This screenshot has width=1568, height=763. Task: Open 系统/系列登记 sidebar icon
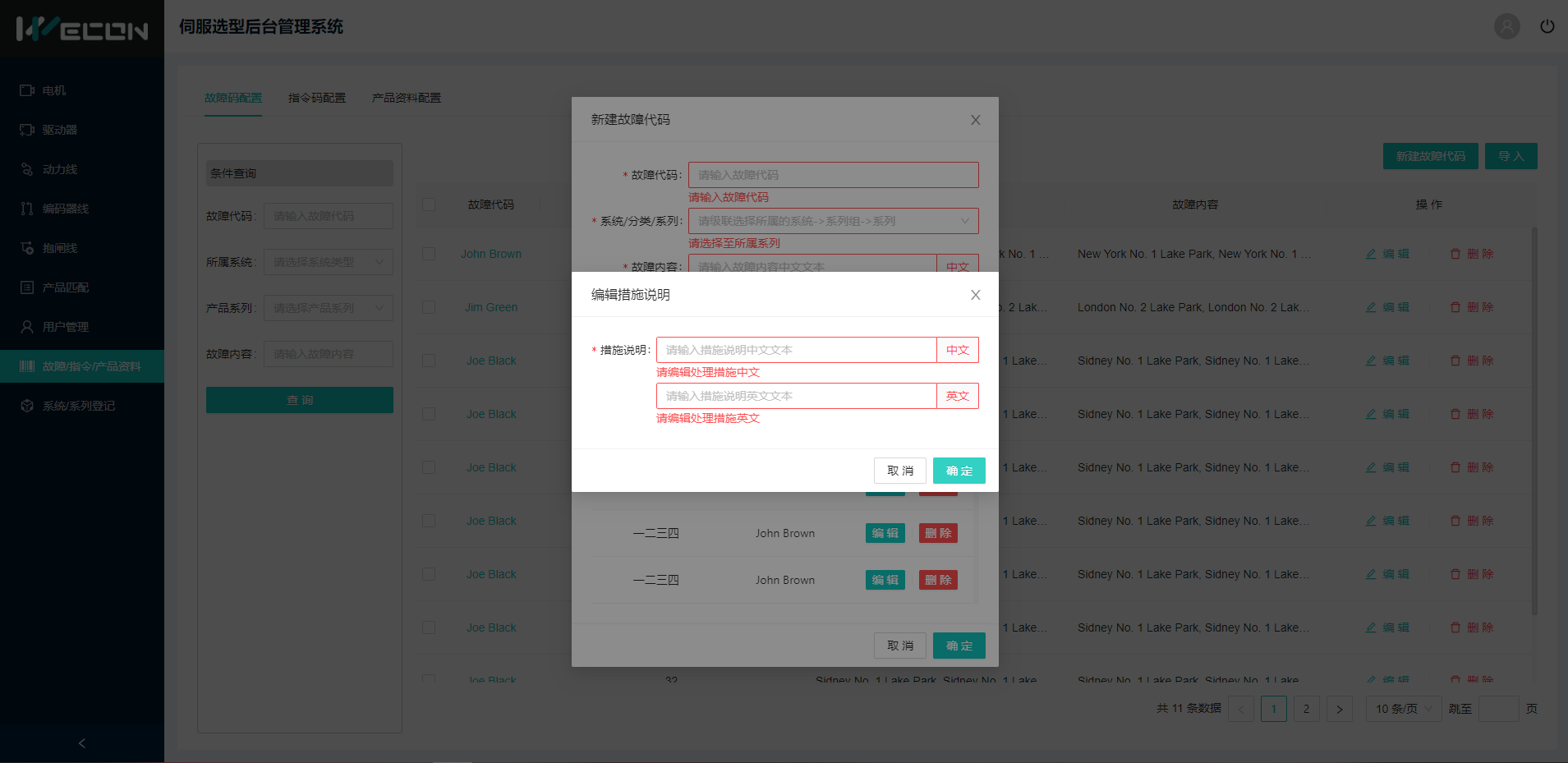27,406
